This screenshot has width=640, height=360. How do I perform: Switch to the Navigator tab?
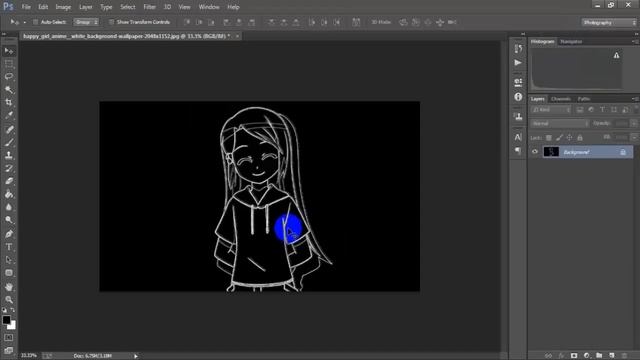coord(571,42)
